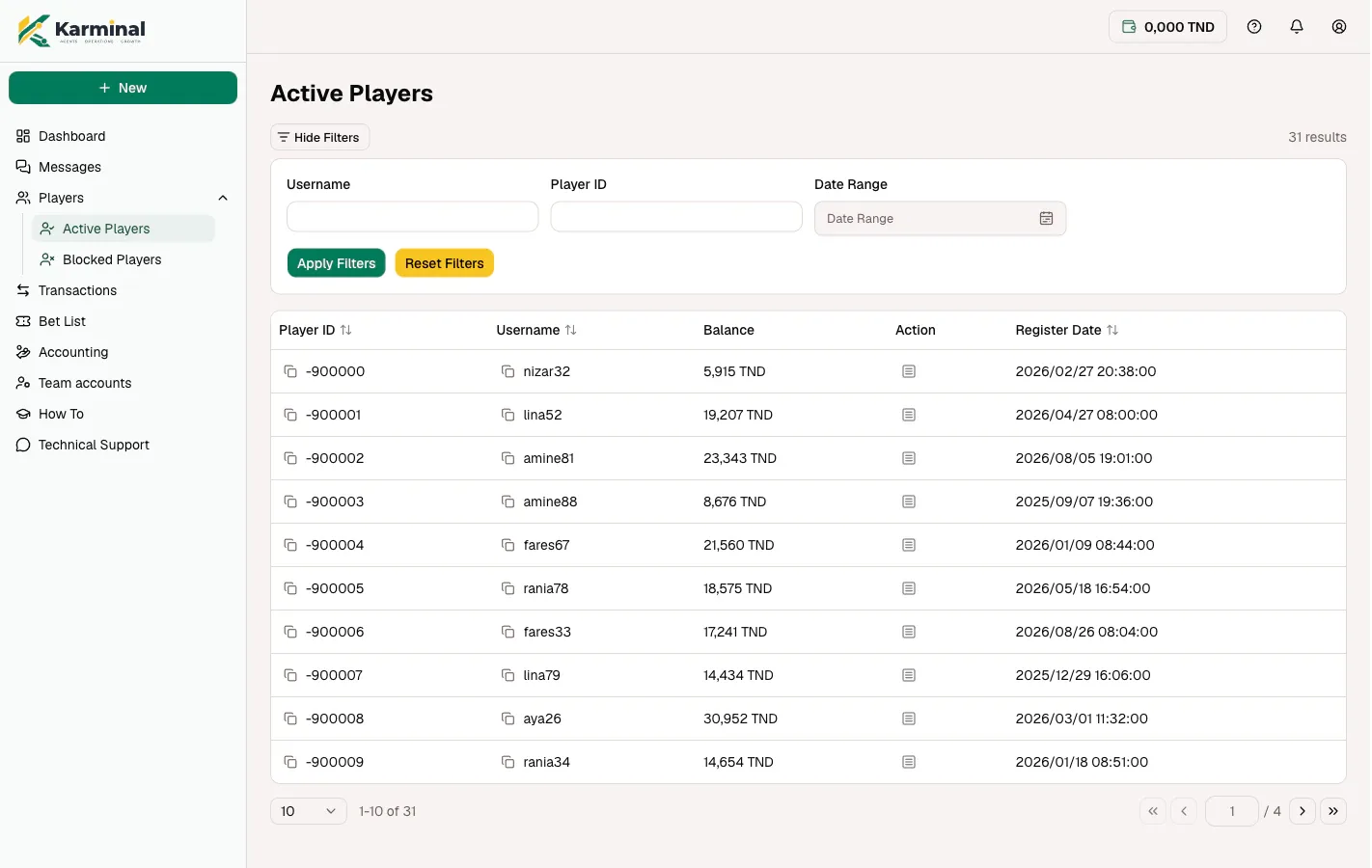
Task: Click the Date Range input
Action: [x=940, y=219]
